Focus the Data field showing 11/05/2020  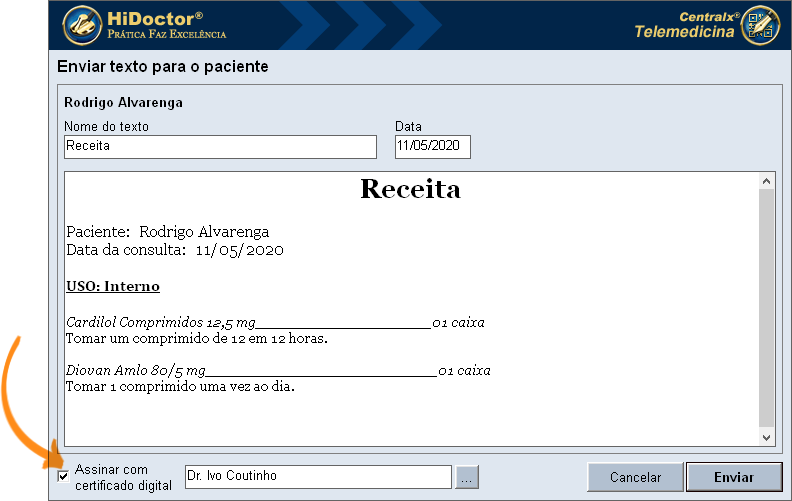(x=432, y=146)
